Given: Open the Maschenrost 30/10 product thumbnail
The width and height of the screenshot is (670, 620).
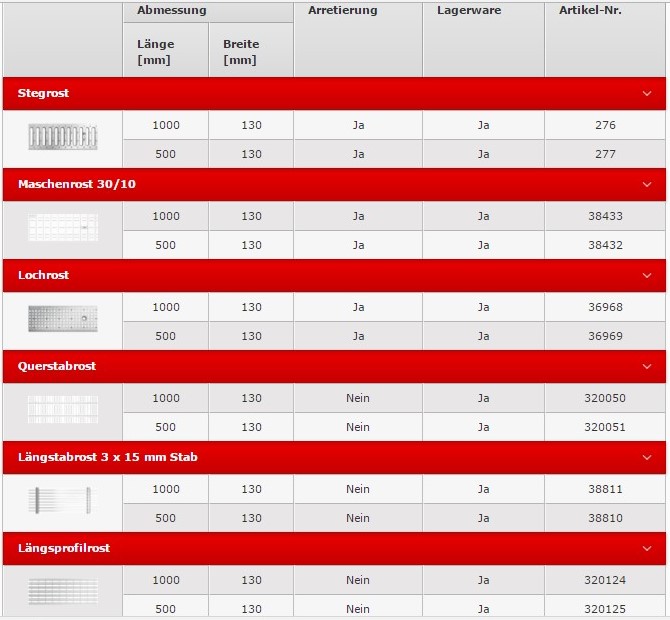Looking at the screenshot, I should coord(63,227).
